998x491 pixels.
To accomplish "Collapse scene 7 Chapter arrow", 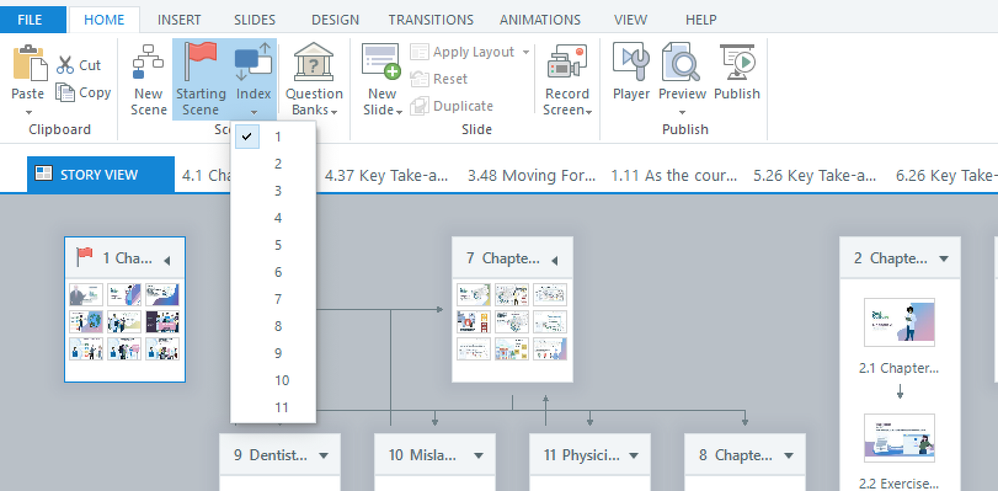I will point(555,260).
